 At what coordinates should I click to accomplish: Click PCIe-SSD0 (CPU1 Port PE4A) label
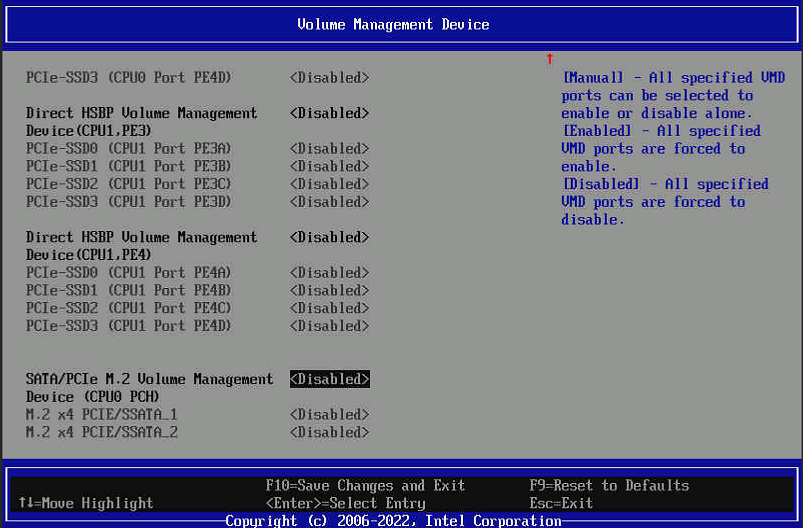tap(129, 272)
